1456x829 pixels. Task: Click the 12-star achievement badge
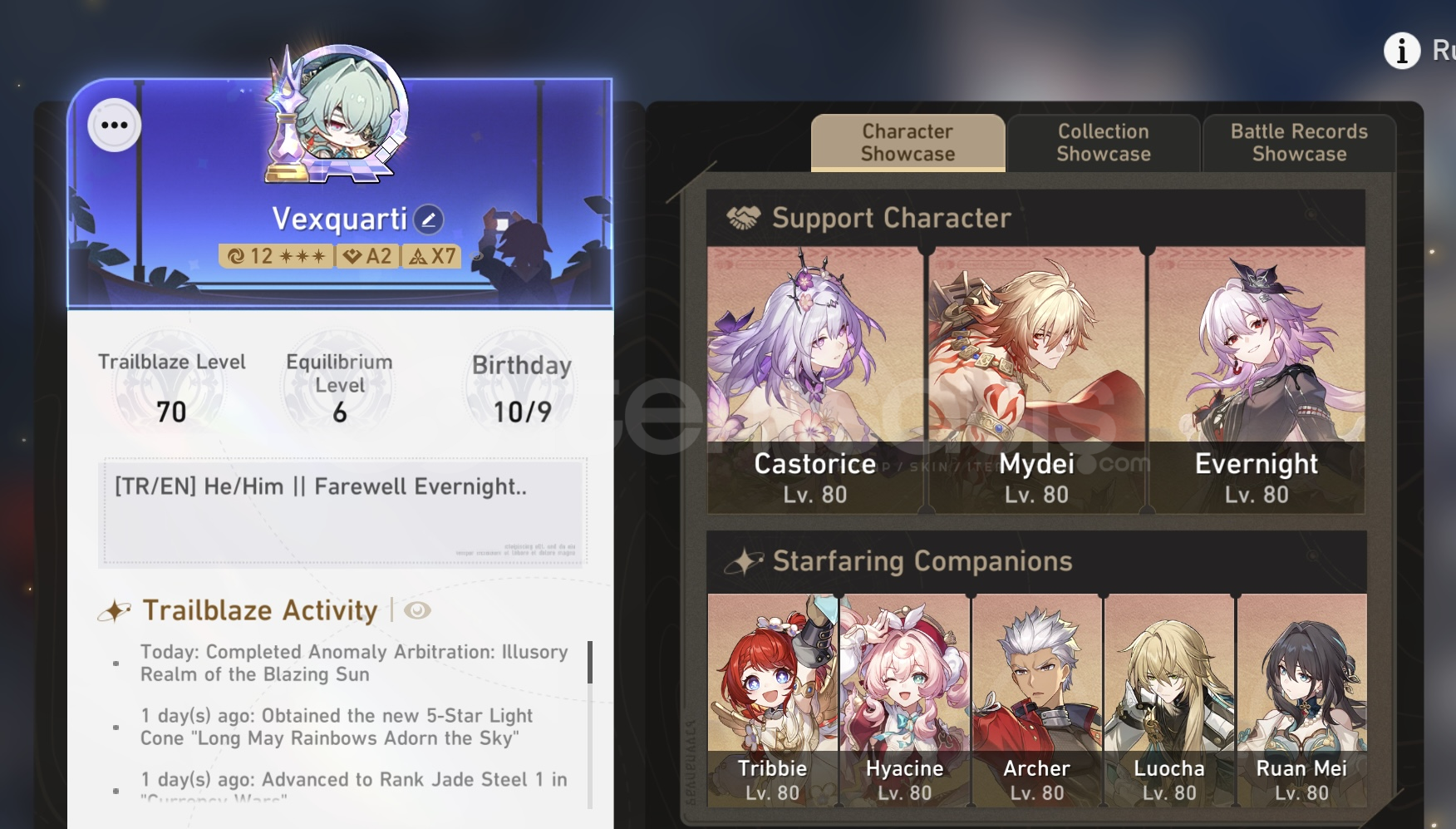pyautogui.click(x=276, y=255)
